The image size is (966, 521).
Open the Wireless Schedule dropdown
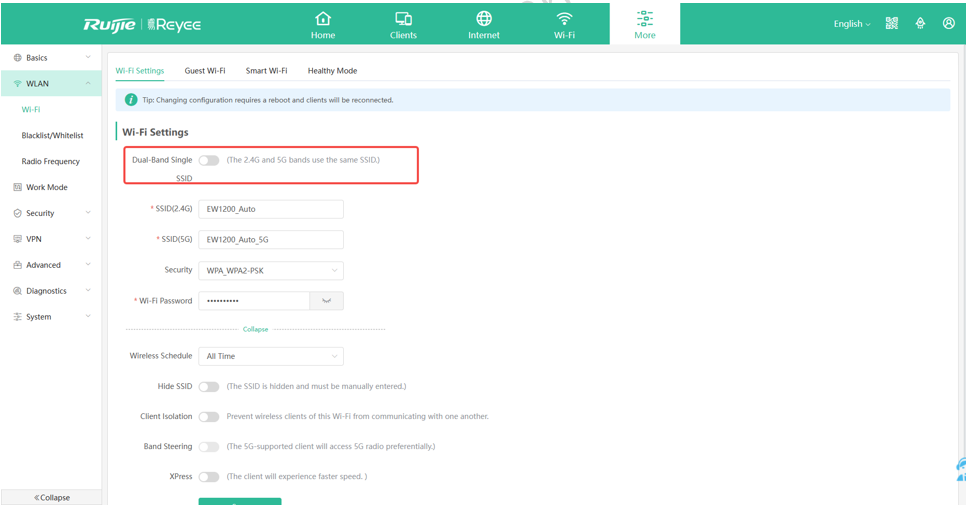coord(271,356)
